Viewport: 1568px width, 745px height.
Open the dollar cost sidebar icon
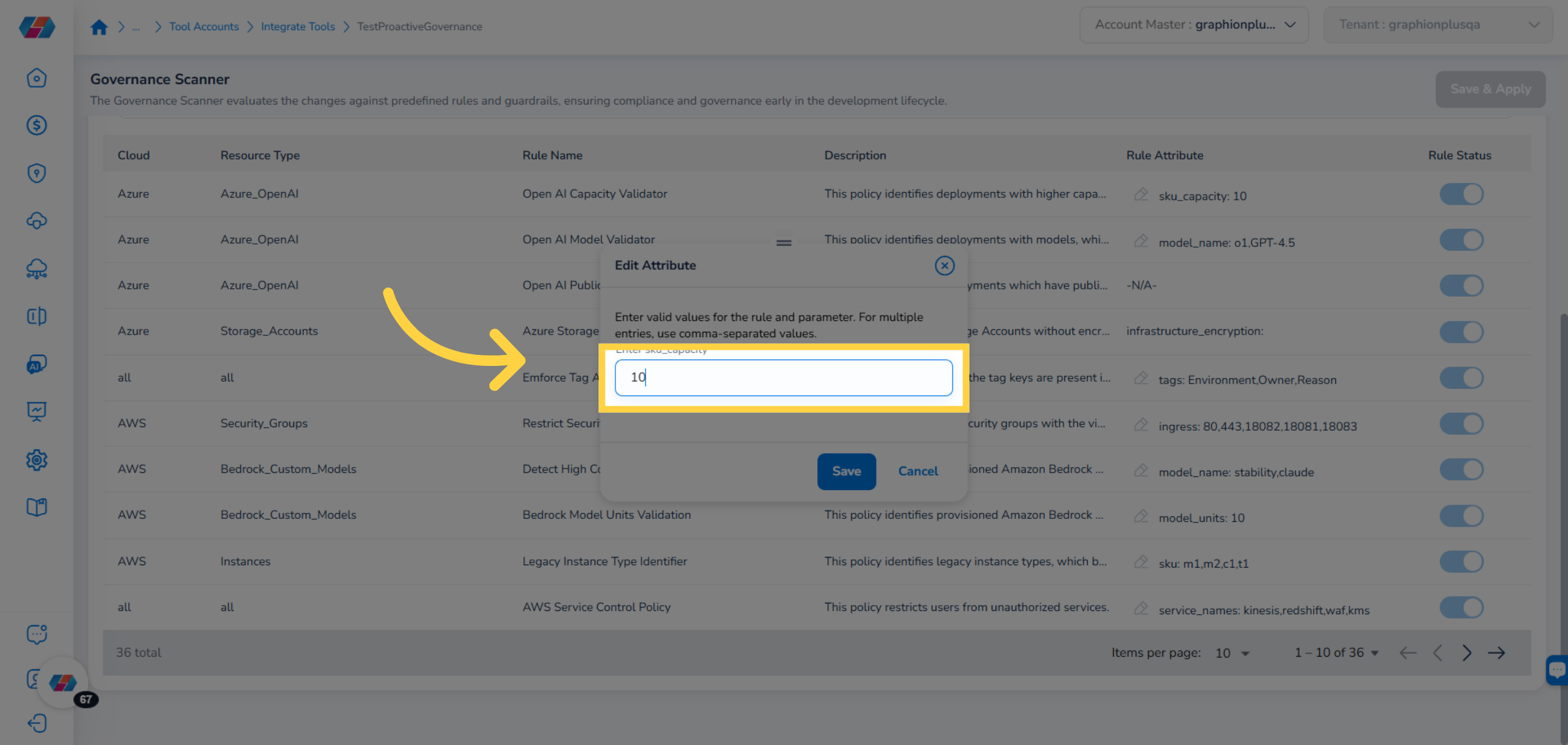(37, 125)
